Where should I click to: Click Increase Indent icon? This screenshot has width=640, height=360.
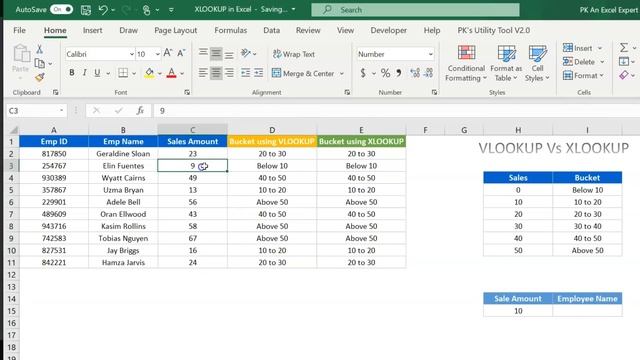[x=259, y=73]
